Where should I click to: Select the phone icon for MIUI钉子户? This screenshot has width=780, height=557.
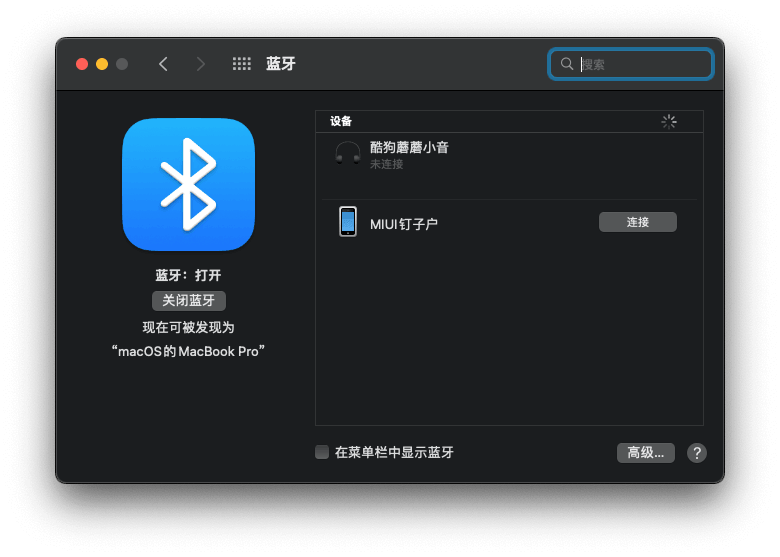coord(348,221)
